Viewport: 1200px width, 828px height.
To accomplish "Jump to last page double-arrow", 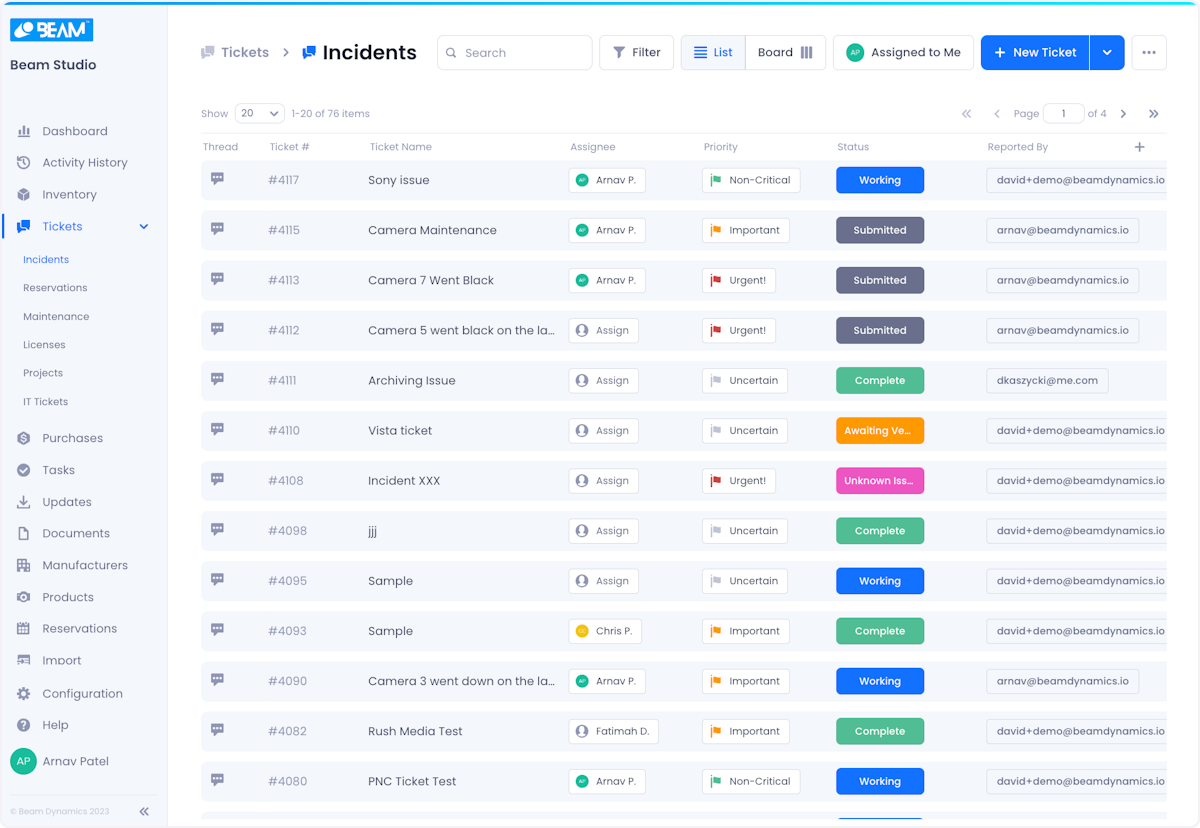I will coord(1153,114).
